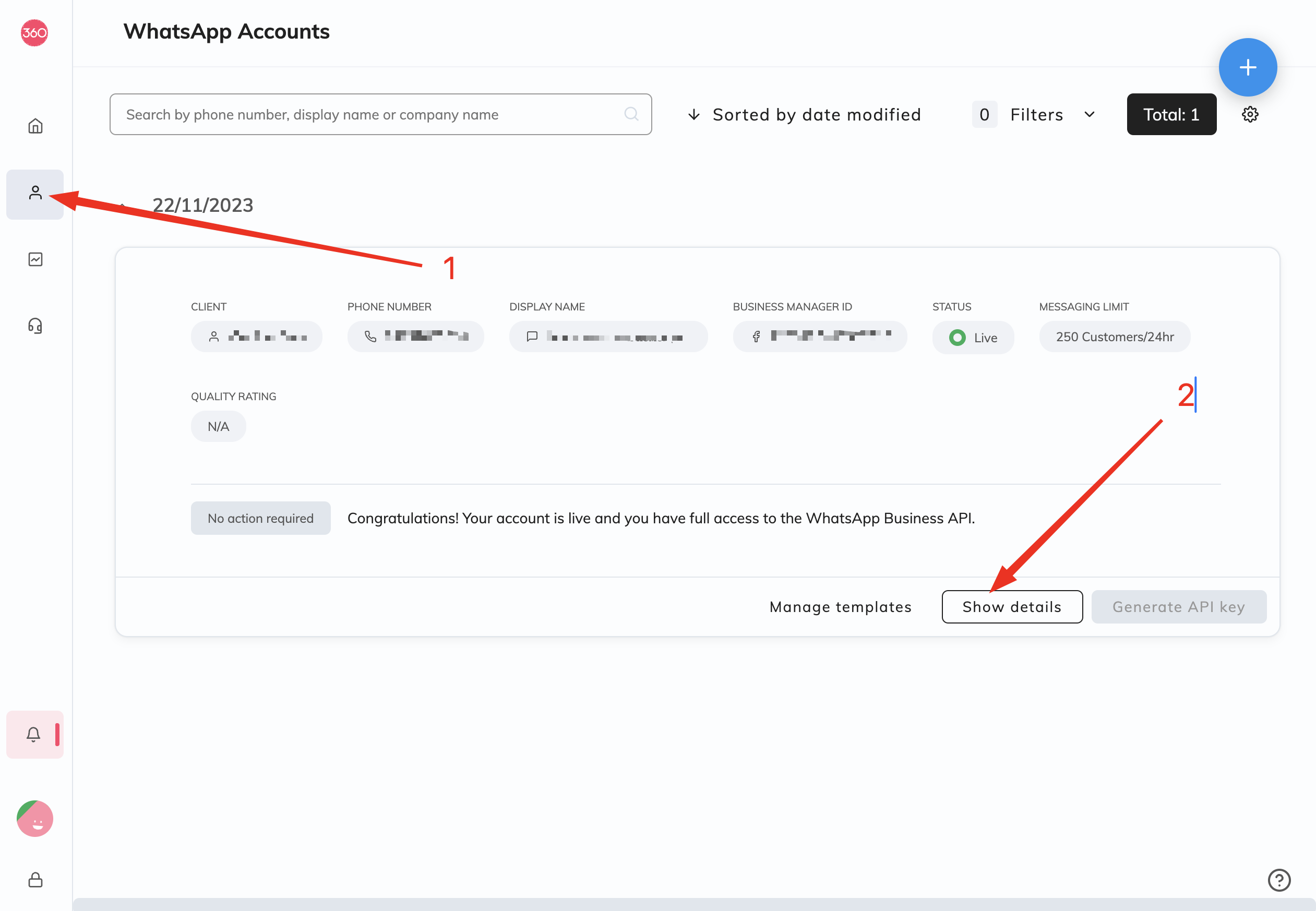Click the 22/11/2023 date heading
1316x911 pixels.
(x=202, y=205)
